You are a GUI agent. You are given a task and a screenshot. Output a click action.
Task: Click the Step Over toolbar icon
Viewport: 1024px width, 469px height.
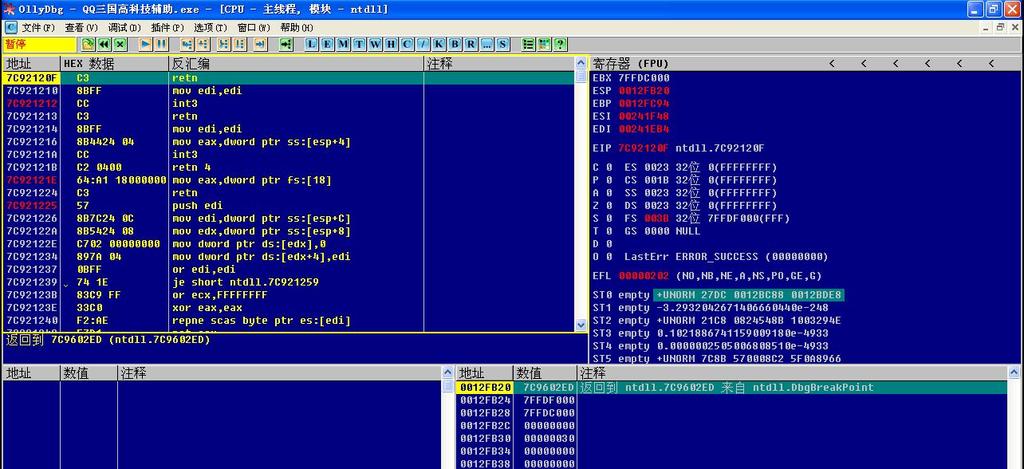pyautogui.click(x=202, y=44)
